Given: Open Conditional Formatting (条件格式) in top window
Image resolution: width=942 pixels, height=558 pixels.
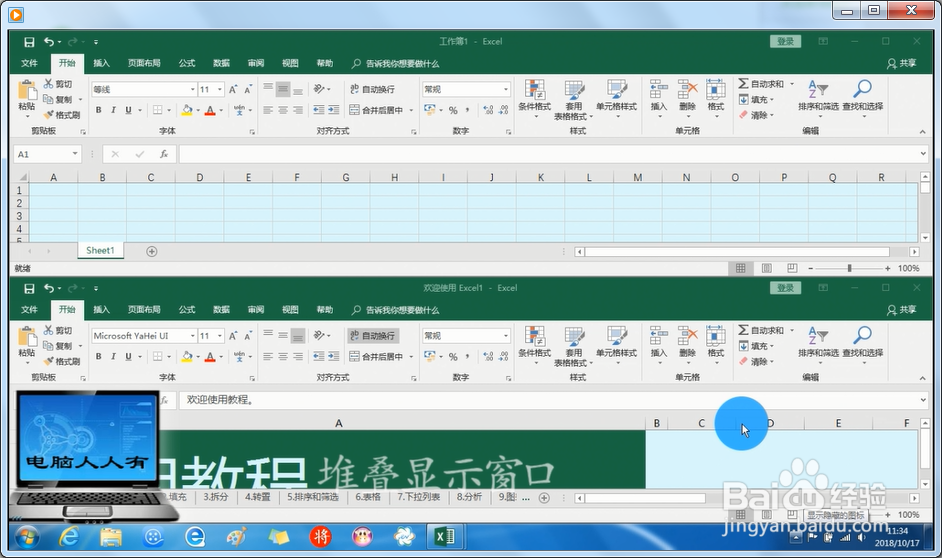Looking at the screenshot, I should click(x=534, y=99).
